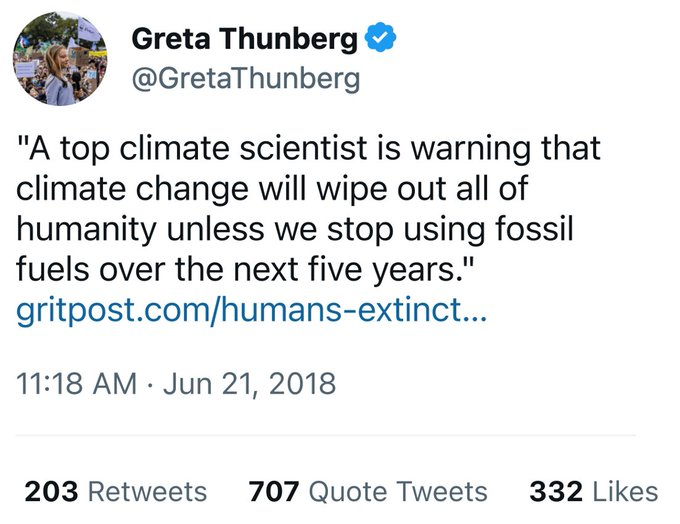Image resolution: width=680 pixels, height=524 pixels.
Task: Click the words "climate change" in the tweet
Action: coord(132,189)
